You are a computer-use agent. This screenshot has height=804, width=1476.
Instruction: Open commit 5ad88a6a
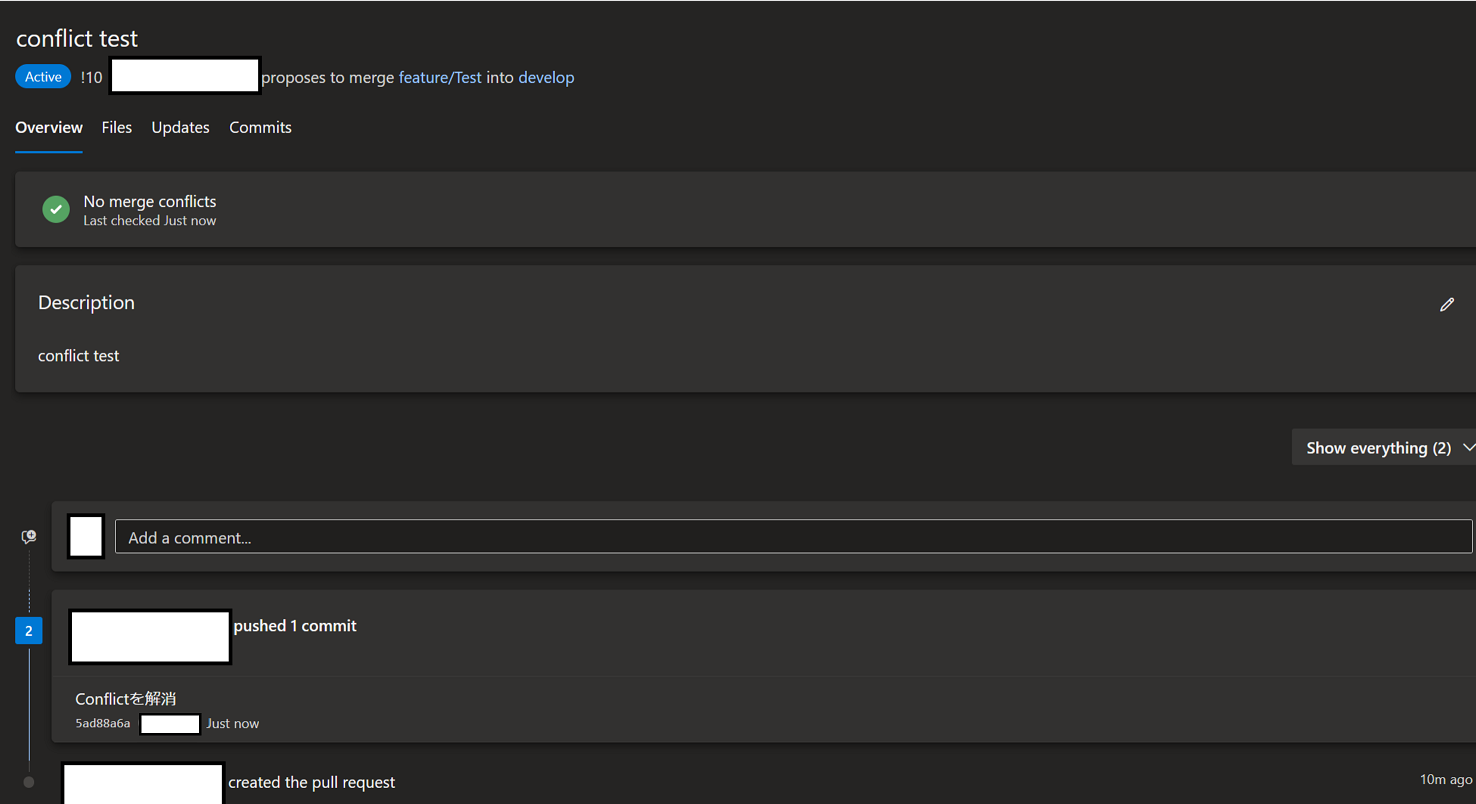tap(102, 722)
